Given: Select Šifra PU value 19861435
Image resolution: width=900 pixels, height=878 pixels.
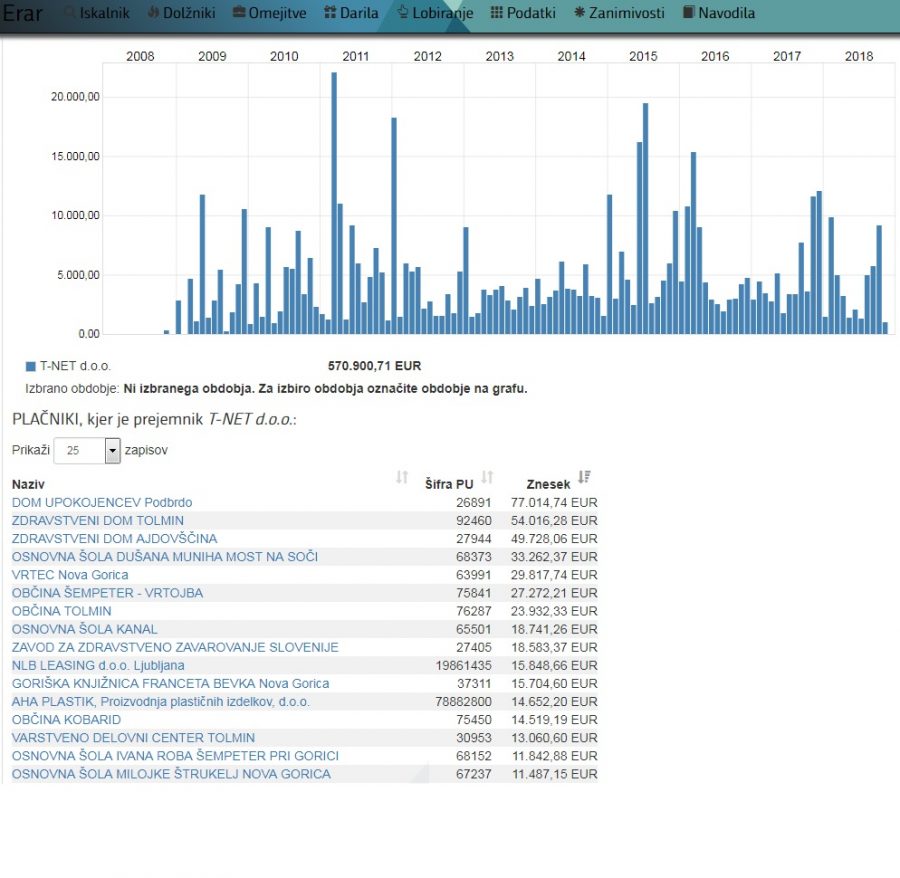Looking at the screenshot, I should coord(463,666).
